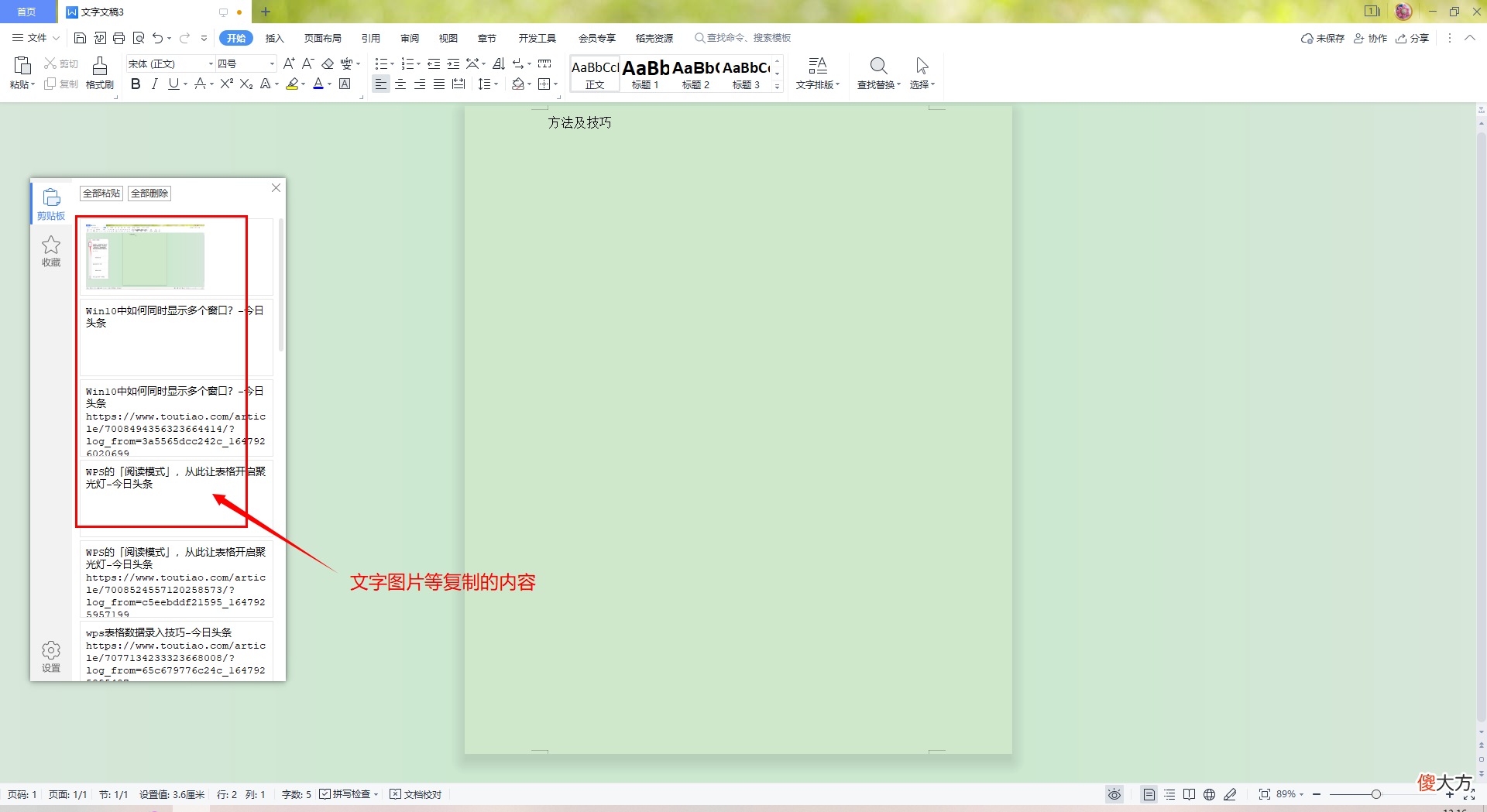Add a new document tab with plus

(266, 12)
